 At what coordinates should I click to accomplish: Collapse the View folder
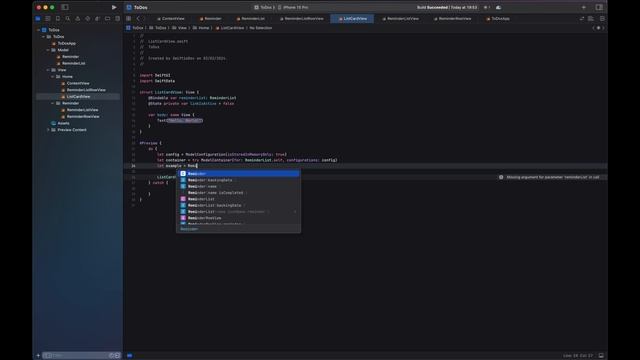tap(48, 70)
